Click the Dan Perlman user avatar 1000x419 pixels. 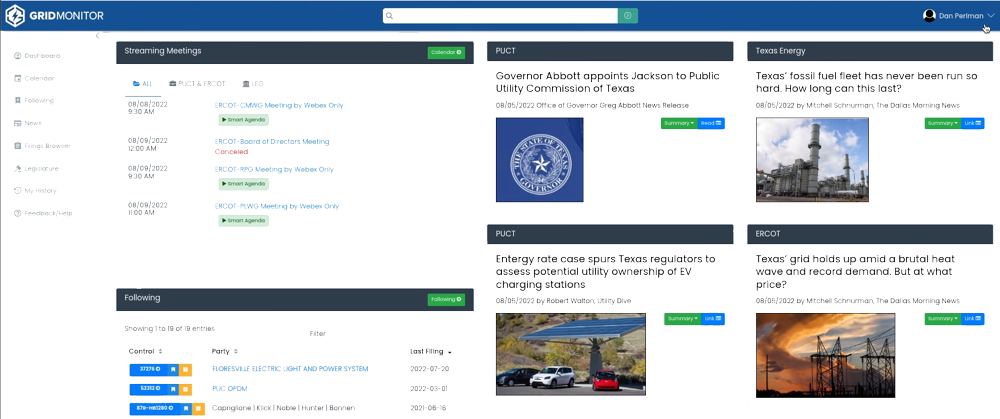pyautogui.click(x=929, y=15)
